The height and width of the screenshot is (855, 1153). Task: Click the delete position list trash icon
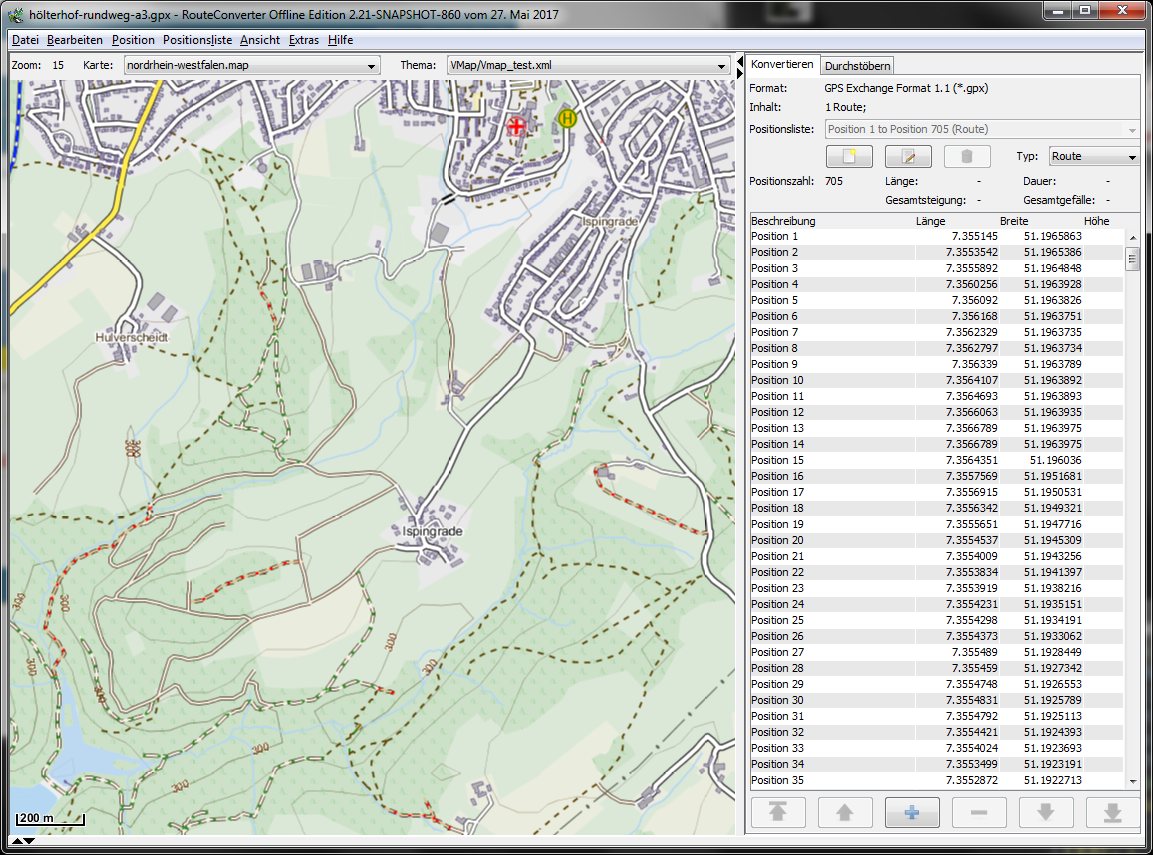(966, 157)
